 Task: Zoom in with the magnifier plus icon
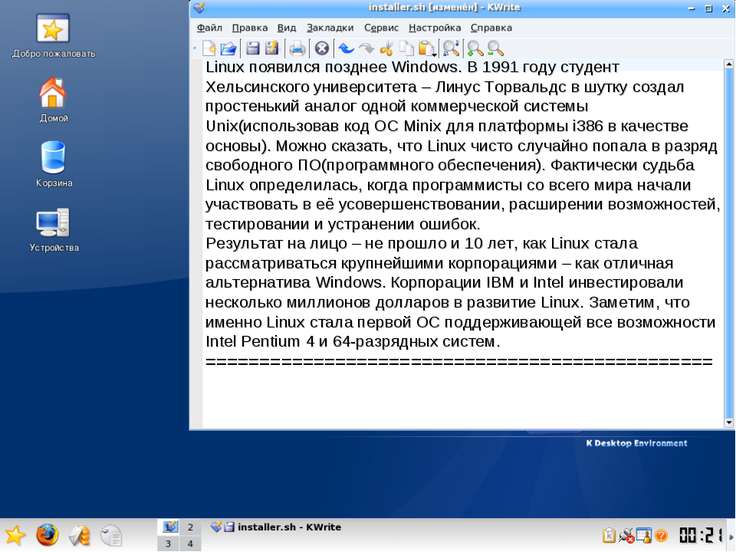(475, 48)
